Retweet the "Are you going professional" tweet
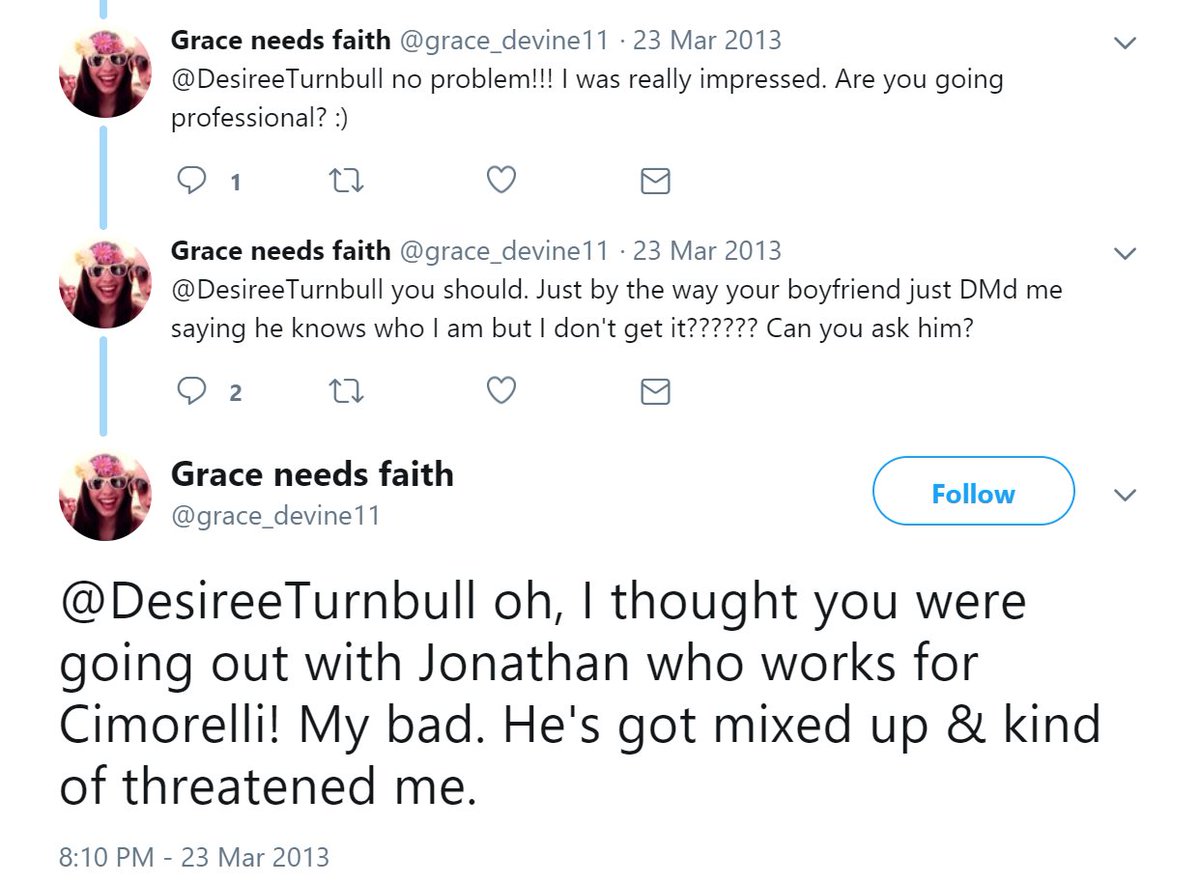This screenshot has height=884, width=1200. [344, 180]
